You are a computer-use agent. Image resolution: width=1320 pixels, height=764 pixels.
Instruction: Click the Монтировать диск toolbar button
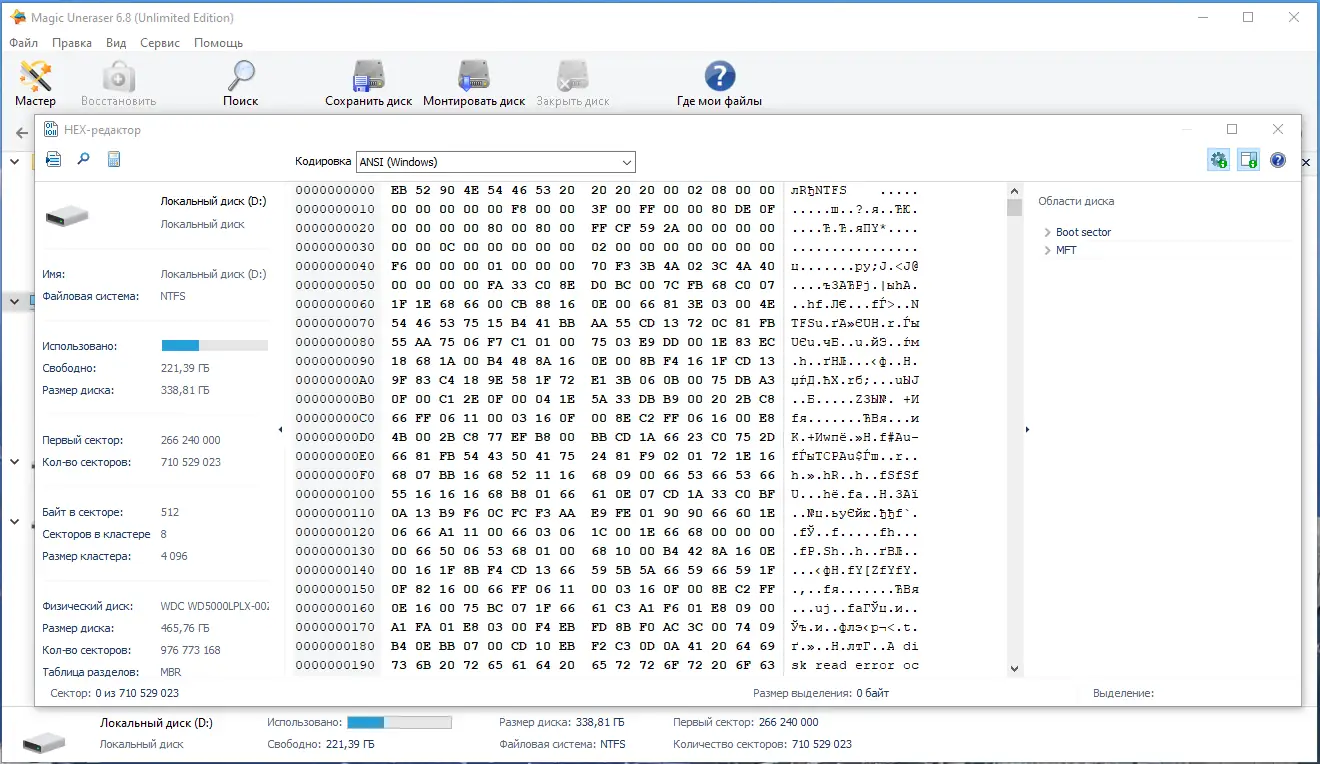point(474,83)
